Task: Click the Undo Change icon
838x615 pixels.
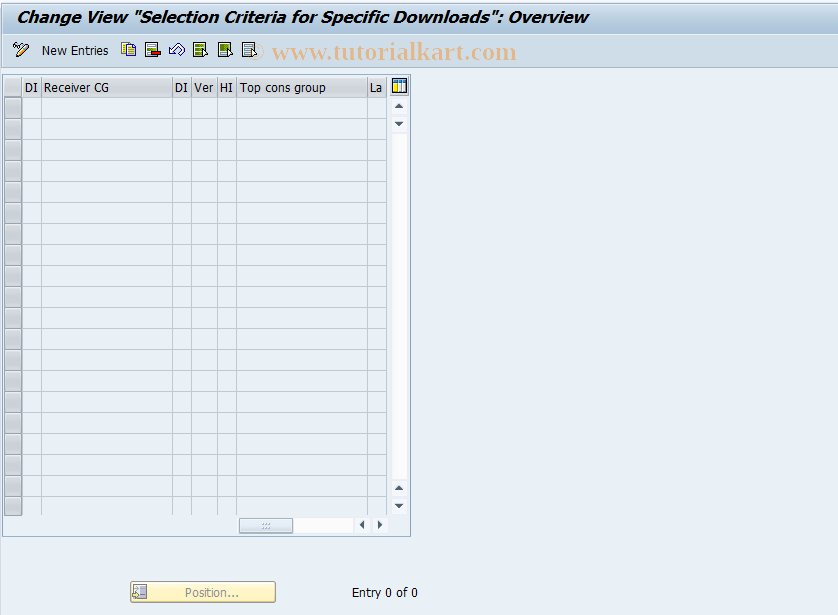Action: pyautogui.click(x=176, y=50)
